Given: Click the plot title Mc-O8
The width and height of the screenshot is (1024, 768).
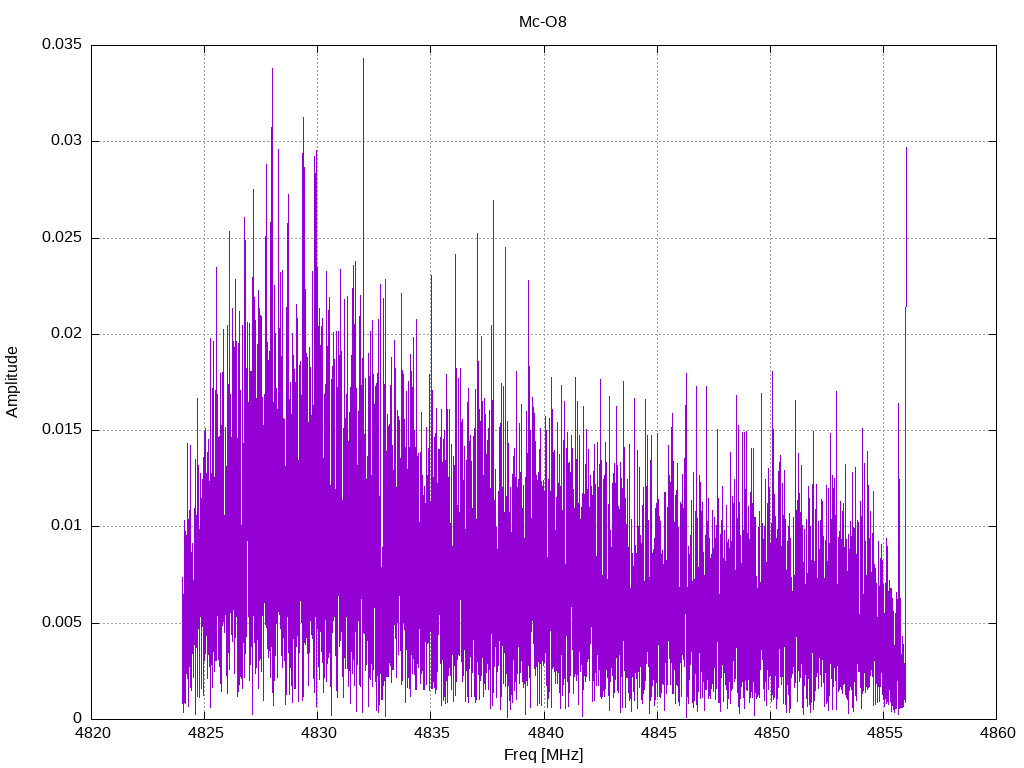Looking at the screenshot, I should [x=543, y=22].
